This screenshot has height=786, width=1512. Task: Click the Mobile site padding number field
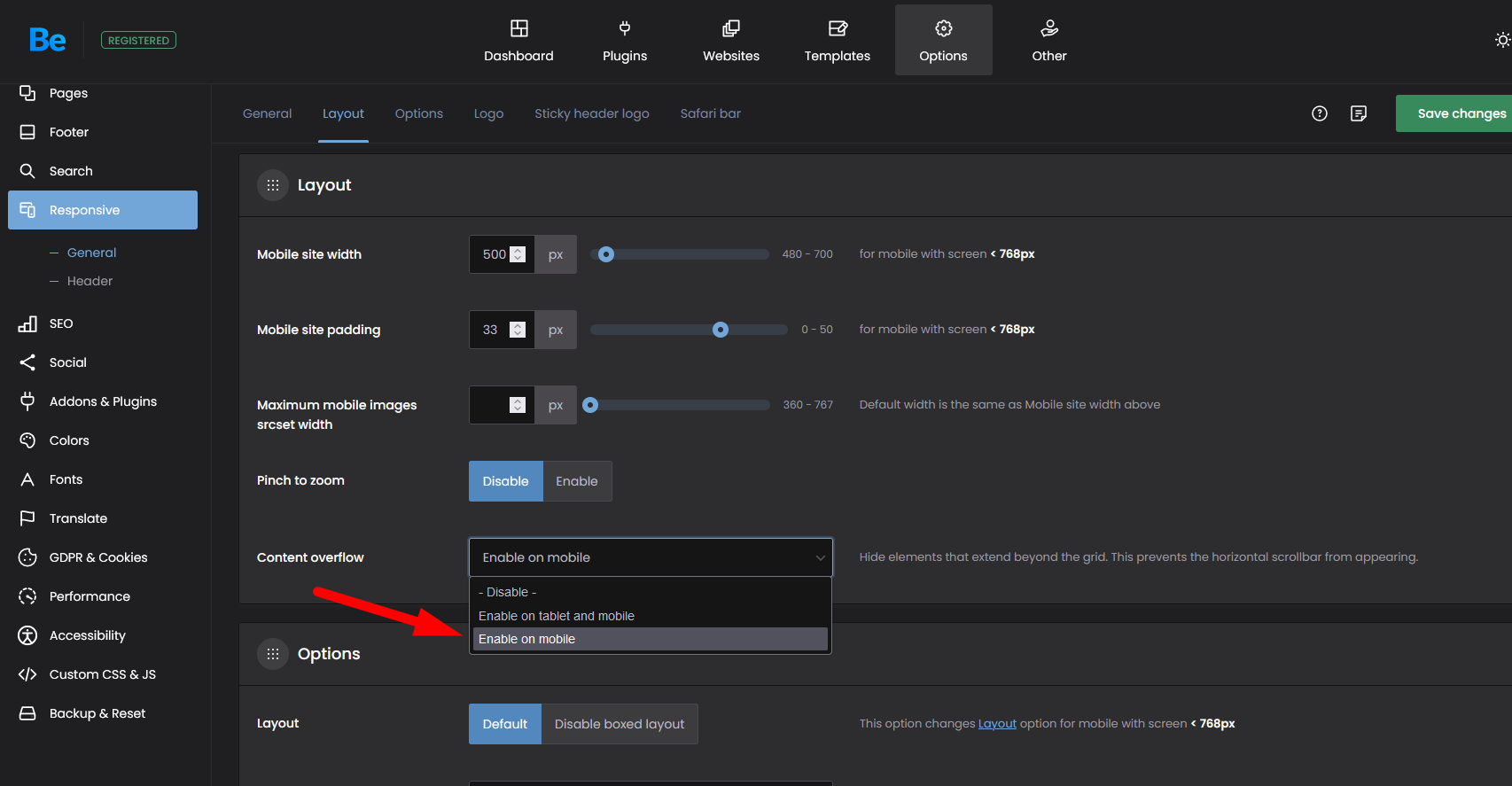point(502,330)
